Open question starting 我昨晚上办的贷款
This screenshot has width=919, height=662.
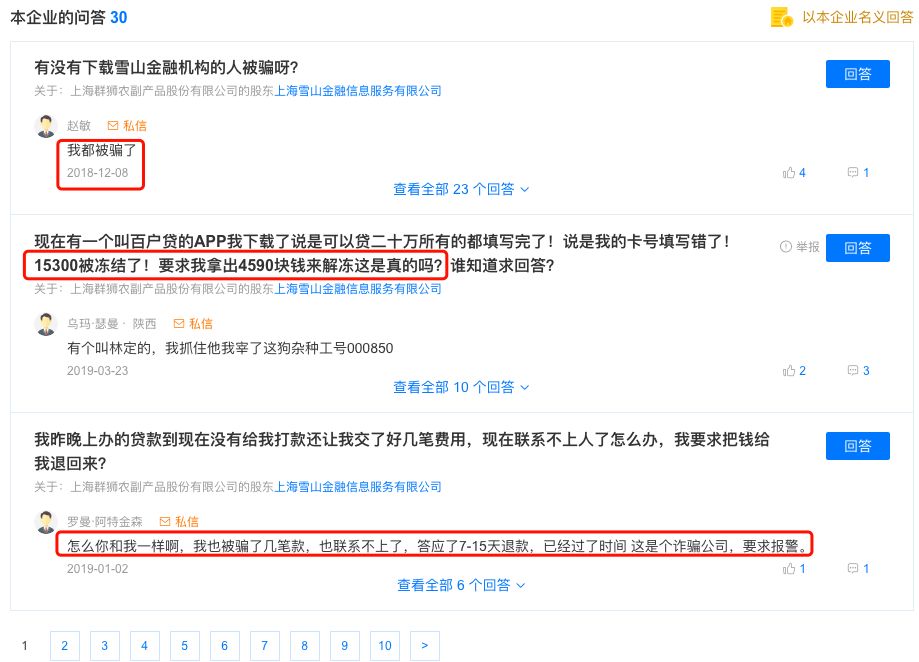coord(401,451)
